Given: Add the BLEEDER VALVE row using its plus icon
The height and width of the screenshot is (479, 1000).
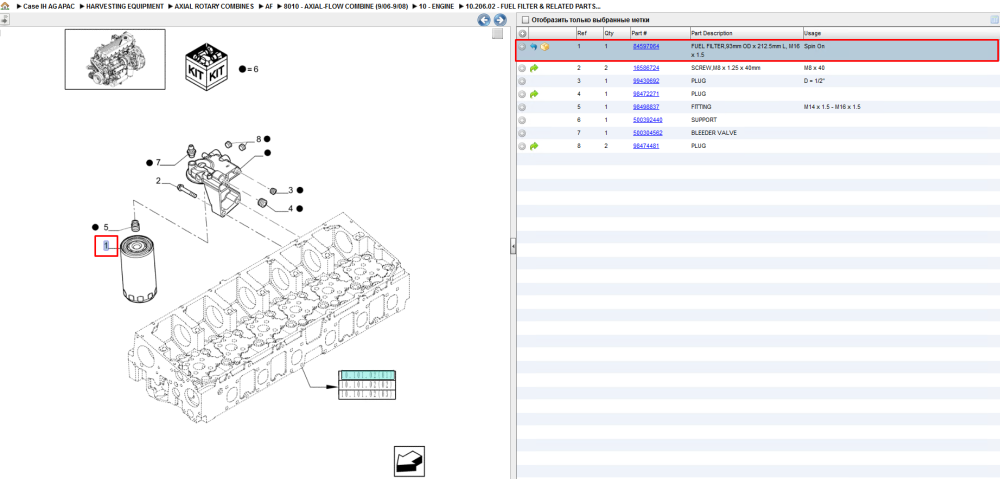Looking at the screenshot, I should pyautogui.click(x=522, y=133).
